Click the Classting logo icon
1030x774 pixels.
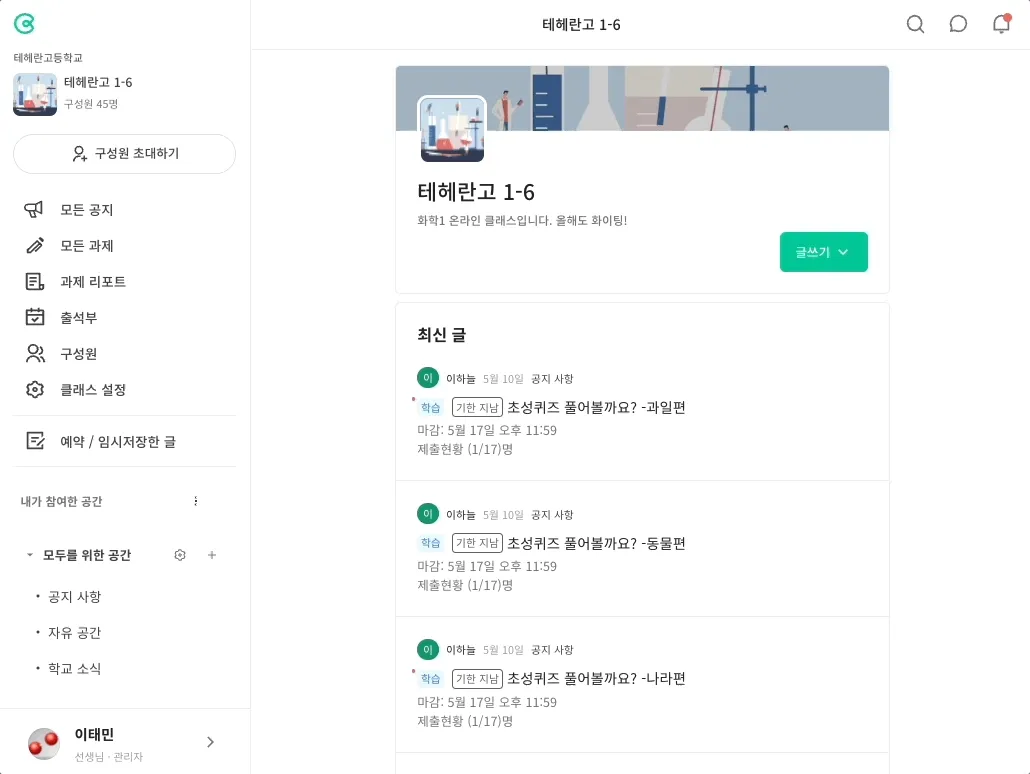click(24, 24)
